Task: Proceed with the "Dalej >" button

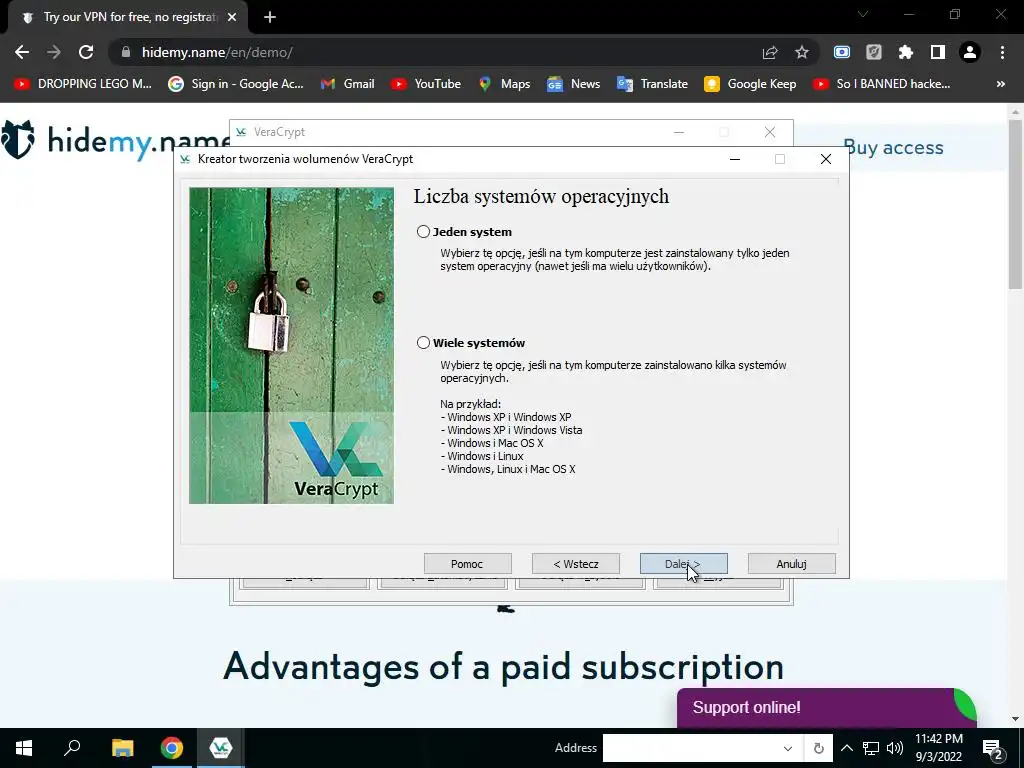Action: click(684, 564)
